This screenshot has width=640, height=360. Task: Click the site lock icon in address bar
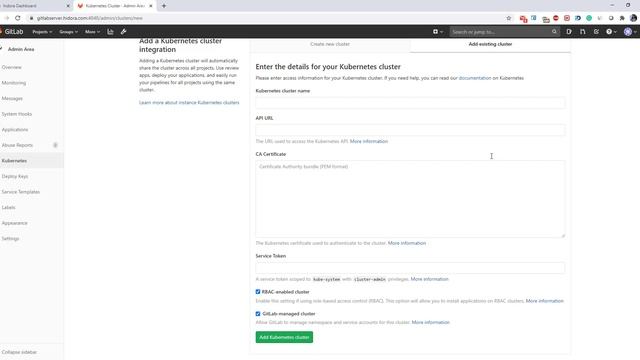click(x=31, y=18)
